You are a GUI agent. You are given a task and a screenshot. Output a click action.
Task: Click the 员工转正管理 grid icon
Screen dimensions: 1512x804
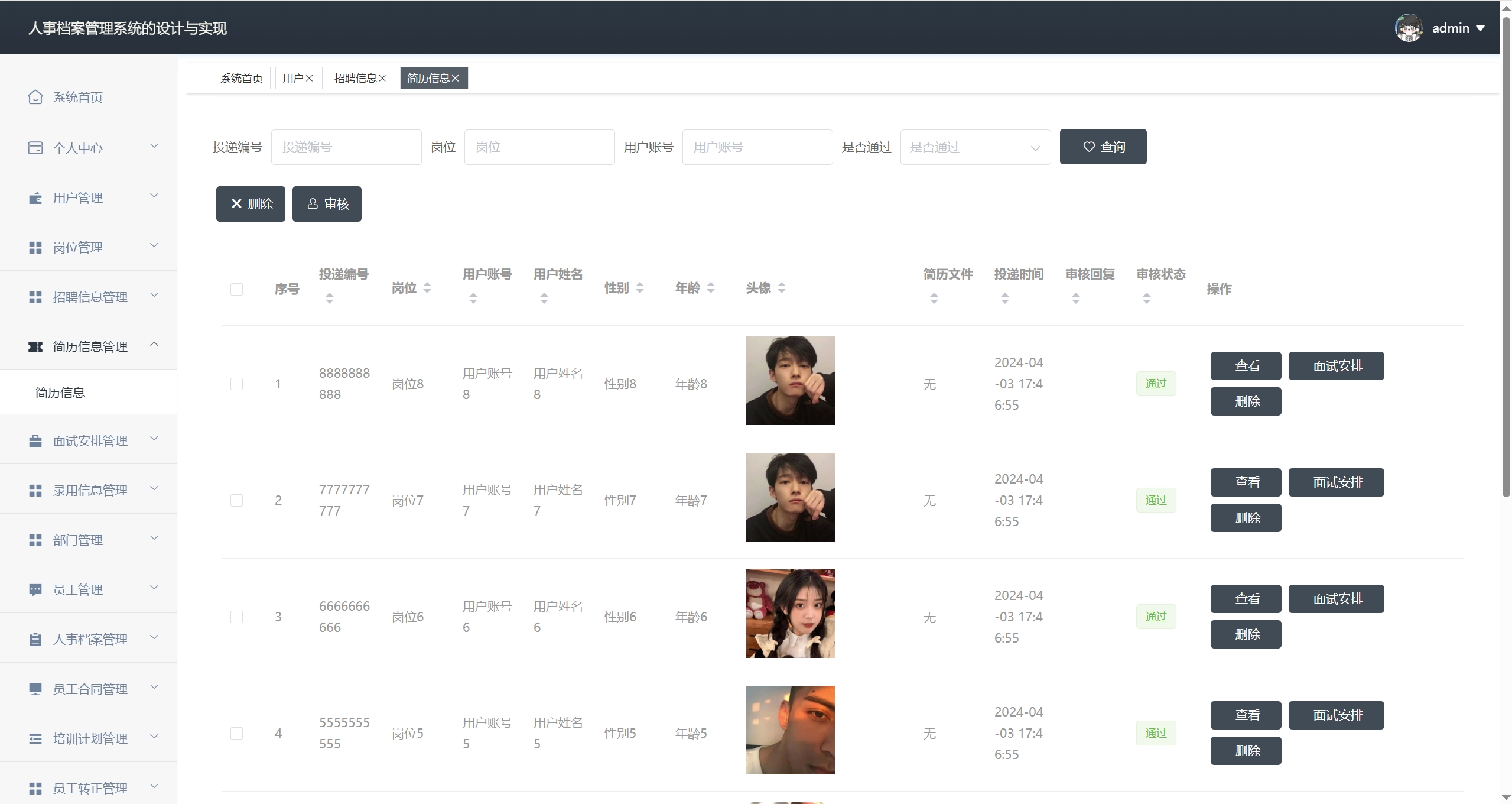coord(35,789)
